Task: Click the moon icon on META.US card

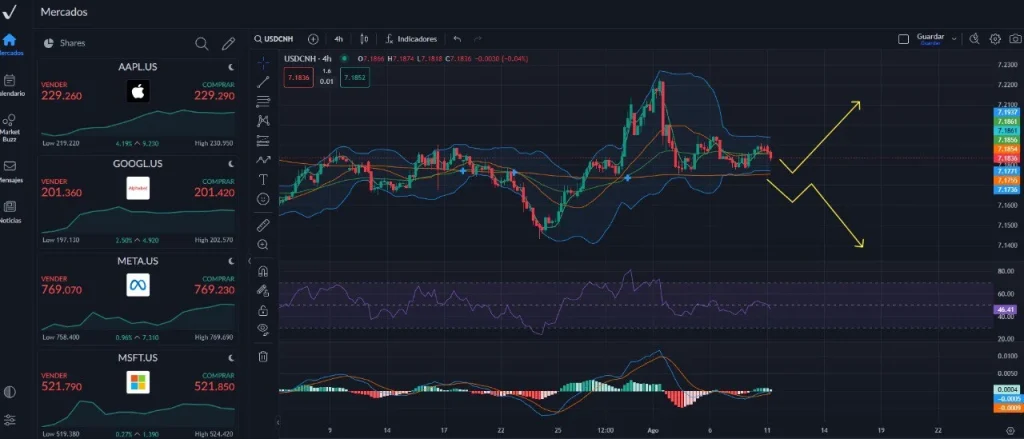Action: (231, 261)
